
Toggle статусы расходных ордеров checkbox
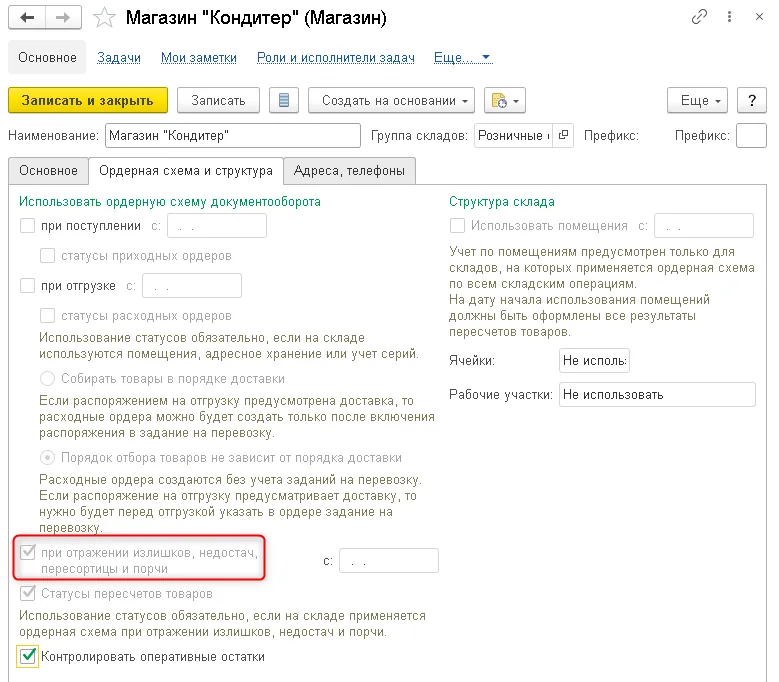coord(47,315)
